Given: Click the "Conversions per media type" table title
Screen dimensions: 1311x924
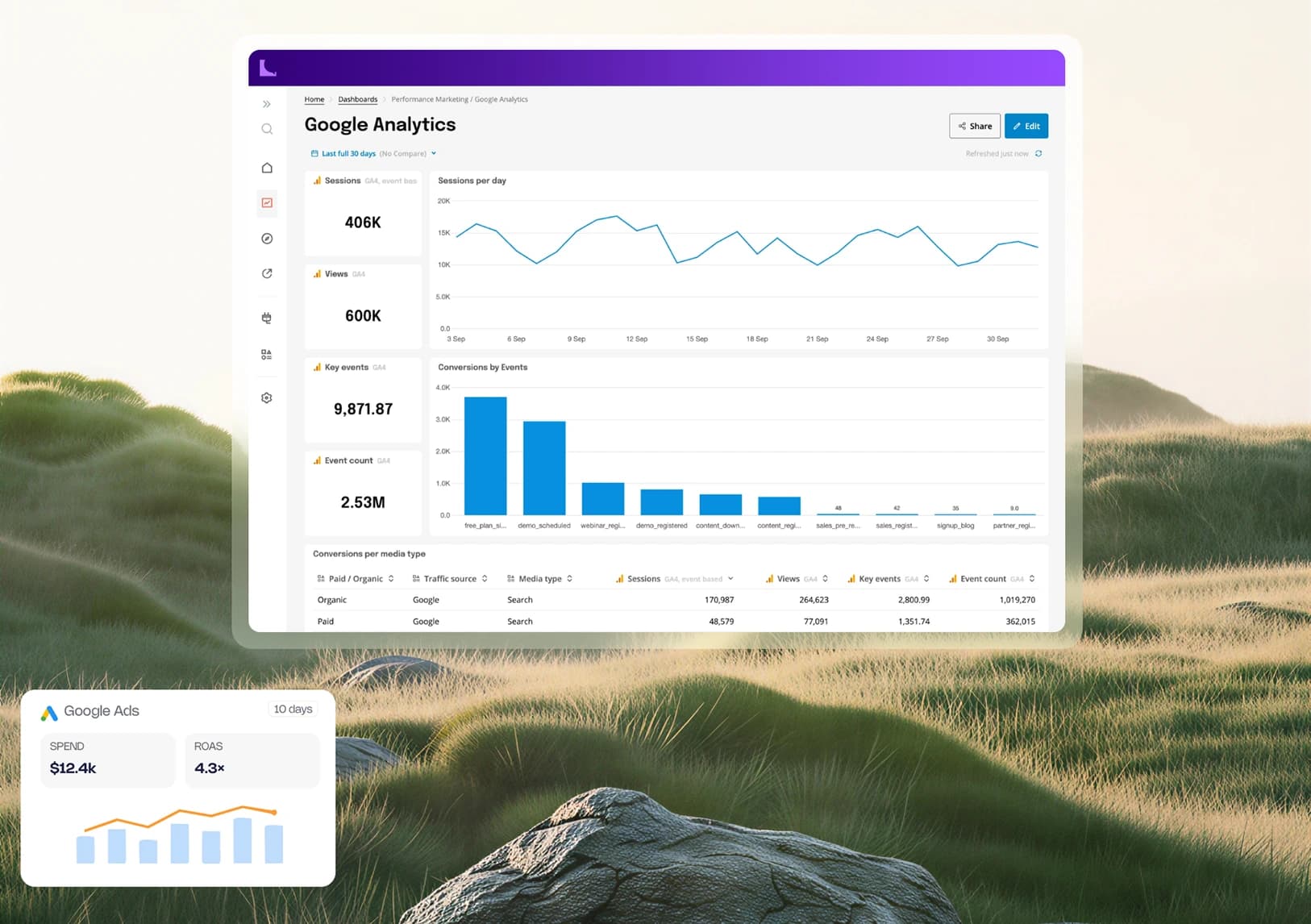Looking at the screenshot, I should pos(369,554).
